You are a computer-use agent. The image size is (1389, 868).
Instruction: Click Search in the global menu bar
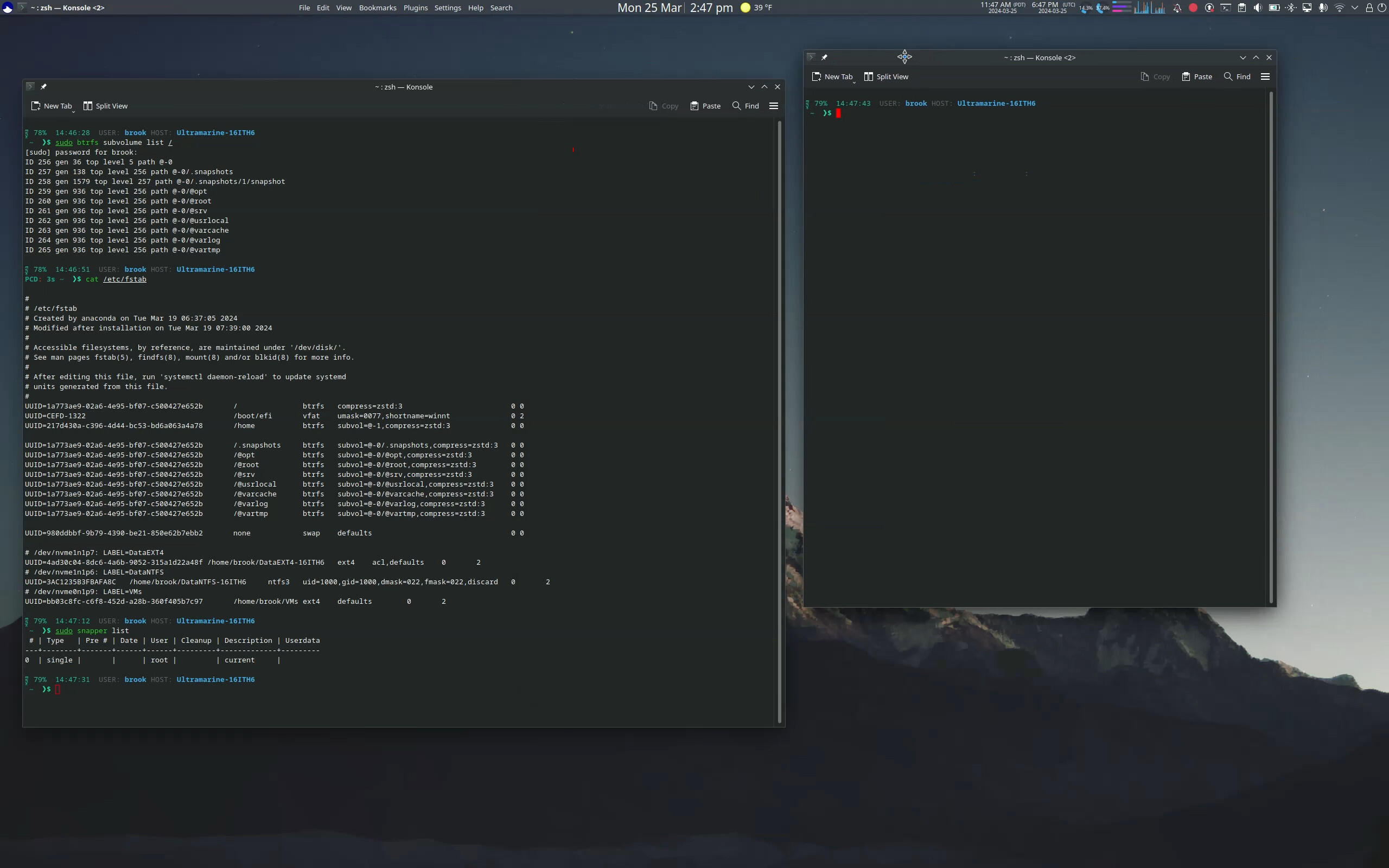point(501,8)
